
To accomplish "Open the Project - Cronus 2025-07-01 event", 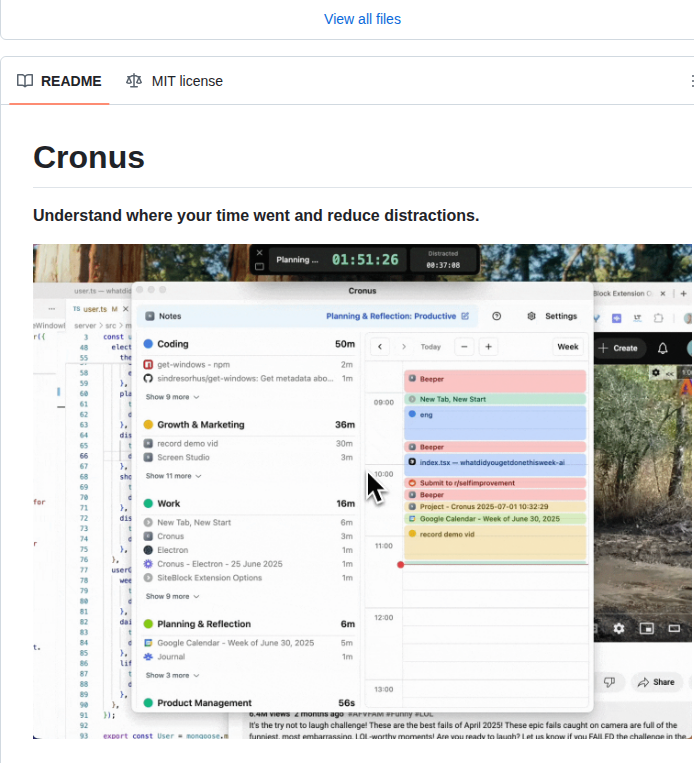I will (495, 507).
